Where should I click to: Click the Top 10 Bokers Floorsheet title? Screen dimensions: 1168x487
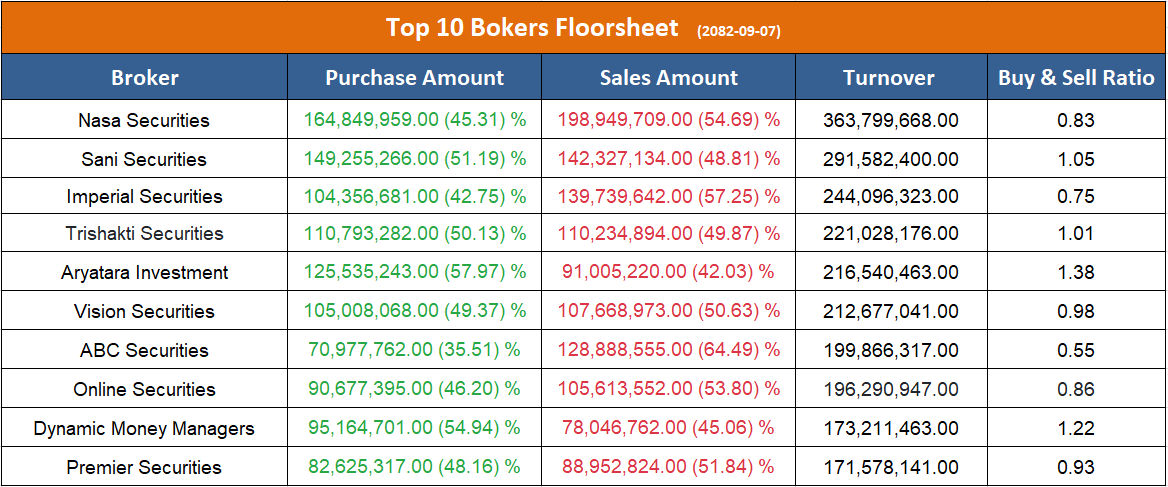532,28
